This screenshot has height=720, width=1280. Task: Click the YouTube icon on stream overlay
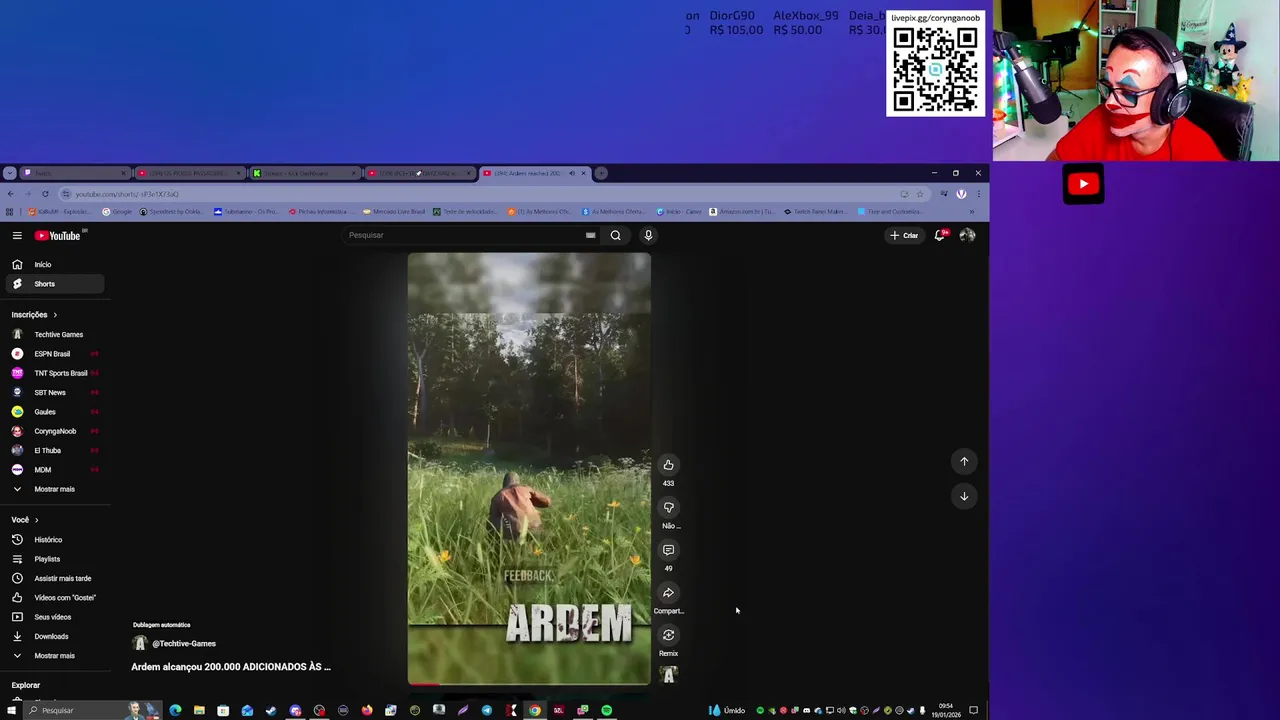click(1084, 184)
